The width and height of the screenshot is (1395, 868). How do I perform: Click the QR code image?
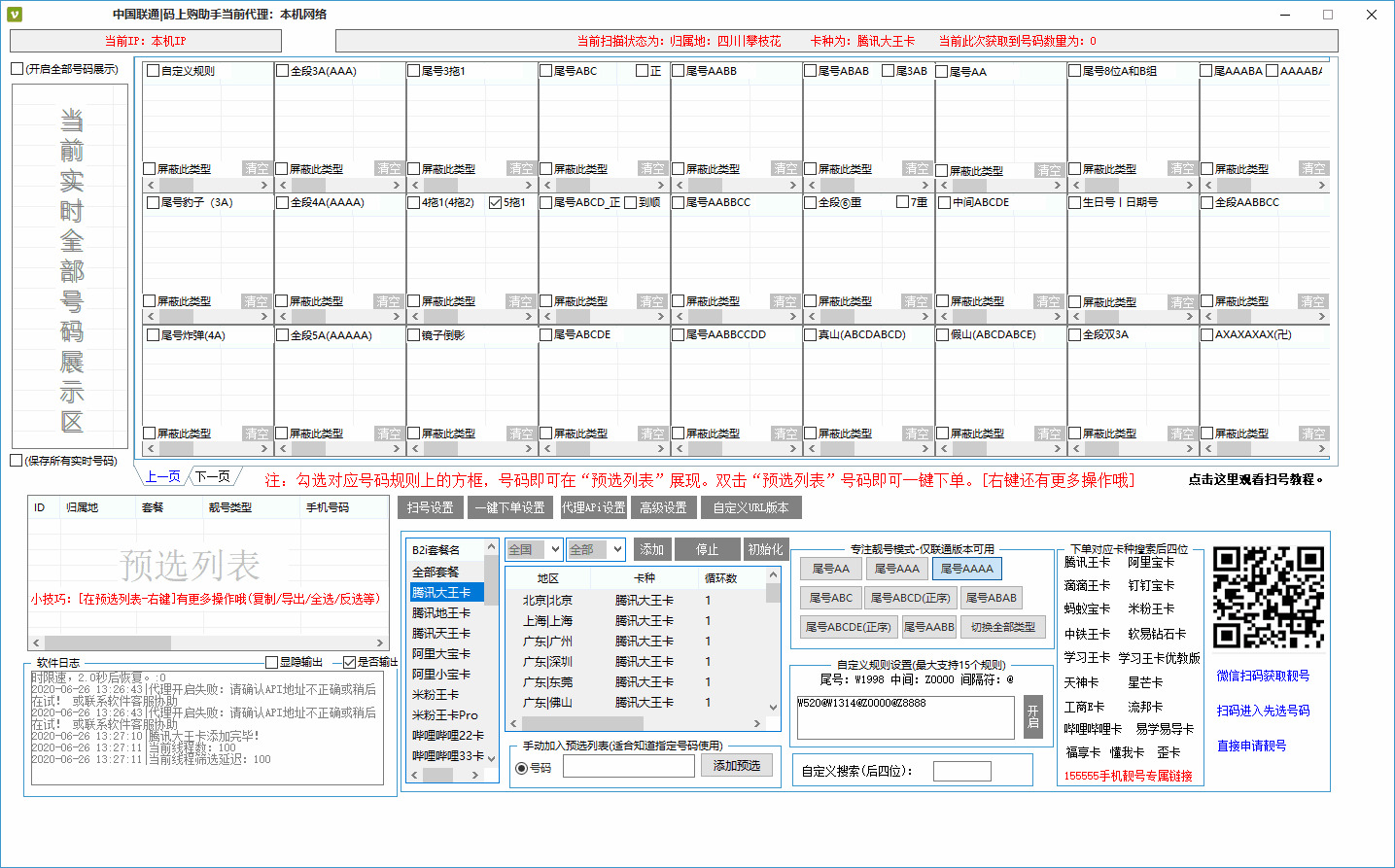point(1268,597)
